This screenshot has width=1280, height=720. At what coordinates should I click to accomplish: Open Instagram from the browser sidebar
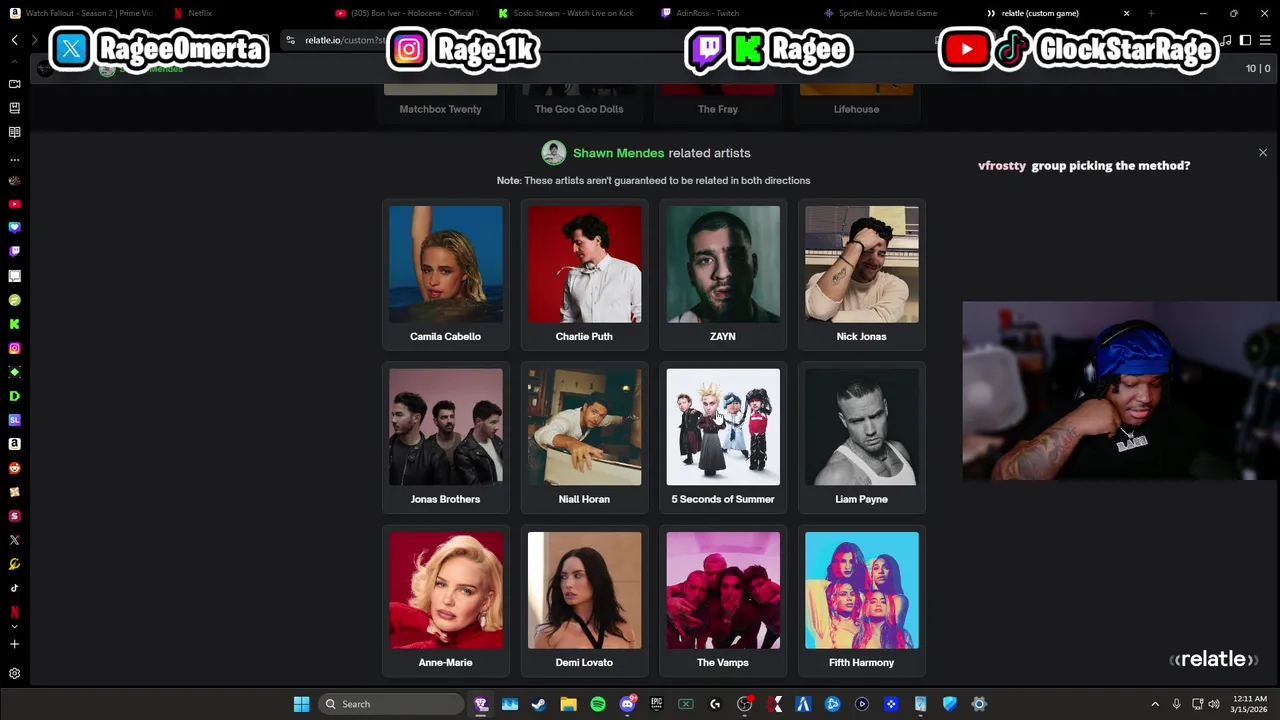[x=14, y=348]
